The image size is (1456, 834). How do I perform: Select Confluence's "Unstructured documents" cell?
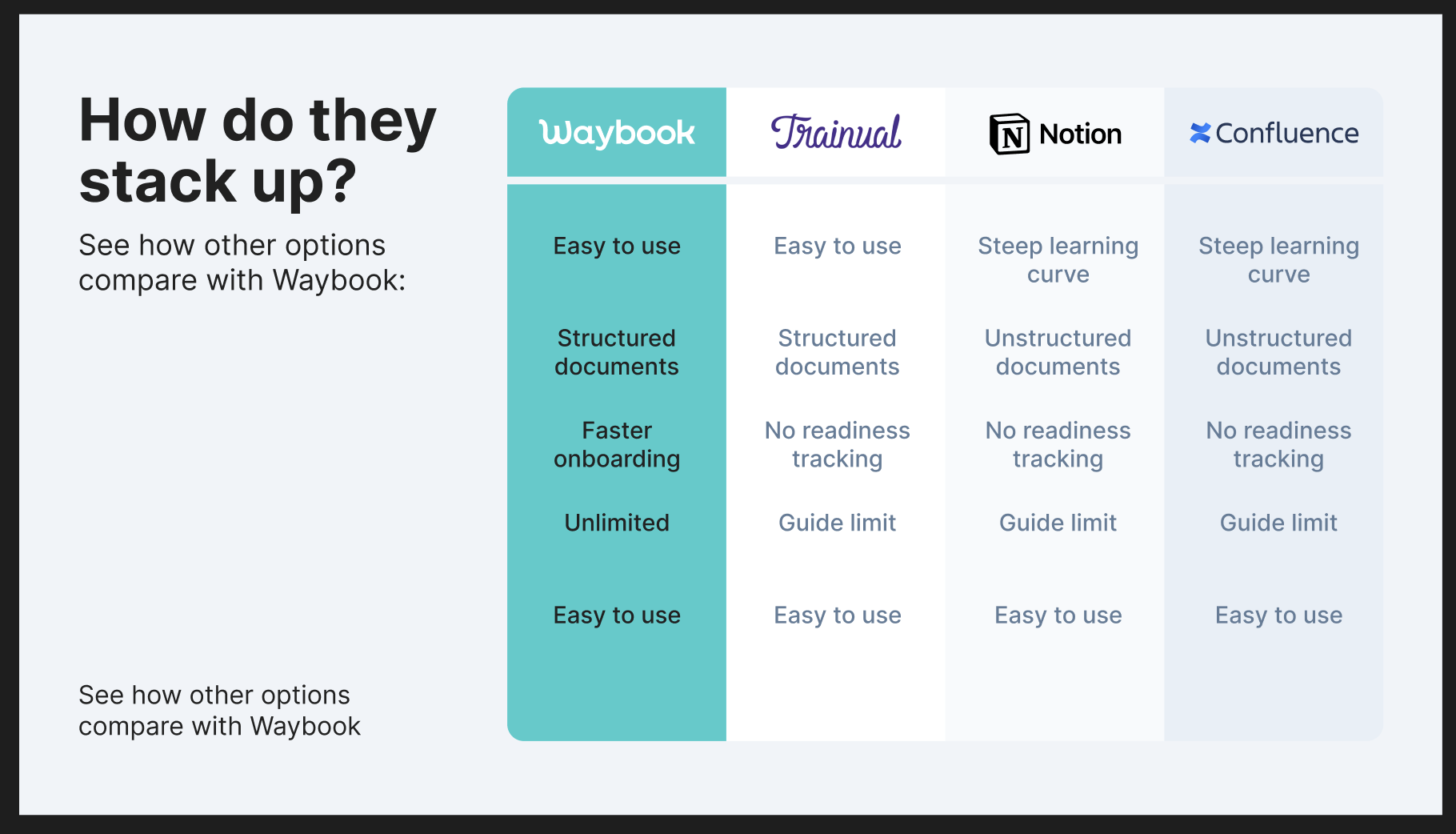pyautogui.click(x=1278, y=352)
